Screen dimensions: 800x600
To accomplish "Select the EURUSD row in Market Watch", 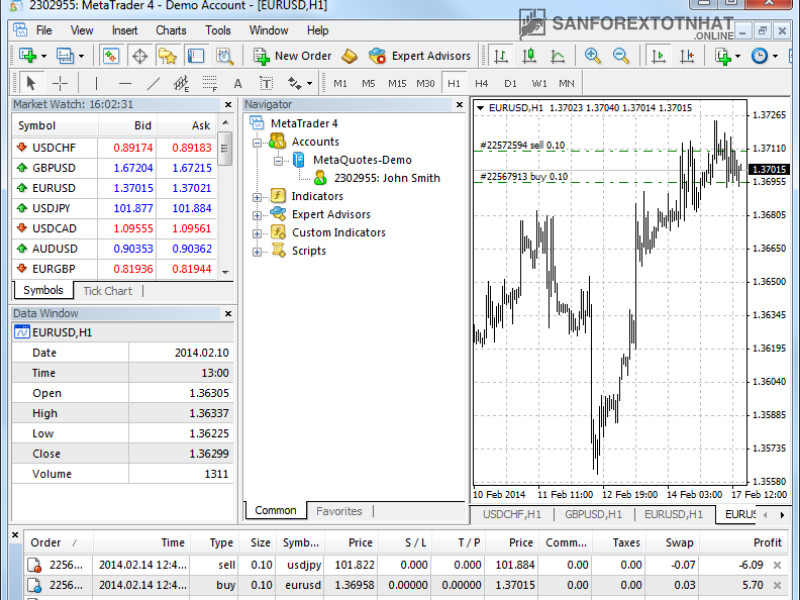I will coord(115,188).
